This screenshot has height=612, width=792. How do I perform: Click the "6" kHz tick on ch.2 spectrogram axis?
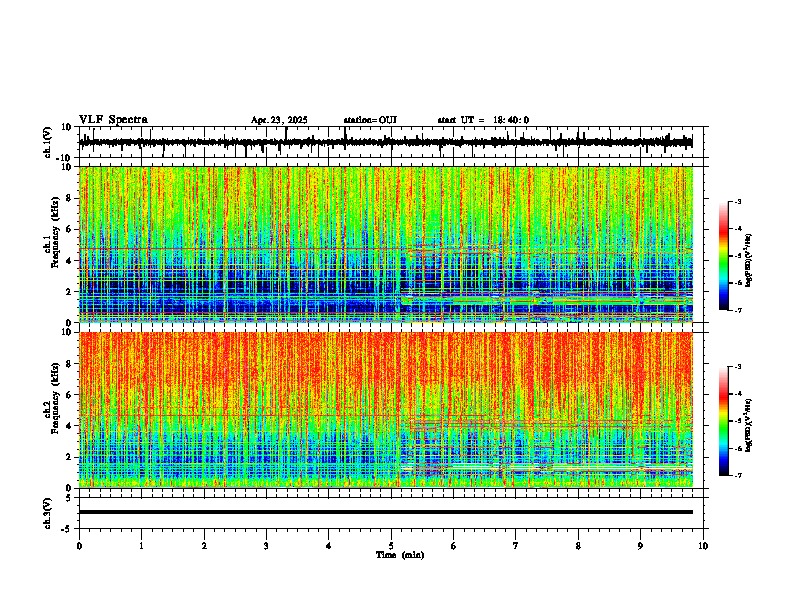70,395
